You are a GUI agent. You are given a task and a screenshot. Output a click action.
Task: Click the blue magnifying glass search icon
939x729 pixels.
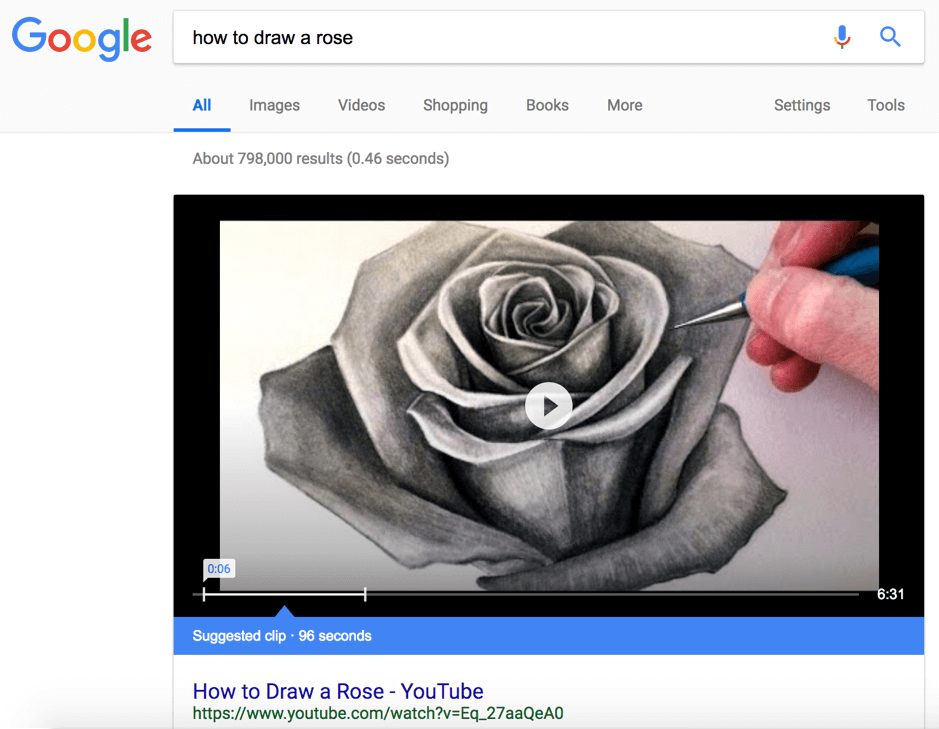click(890, 38)
